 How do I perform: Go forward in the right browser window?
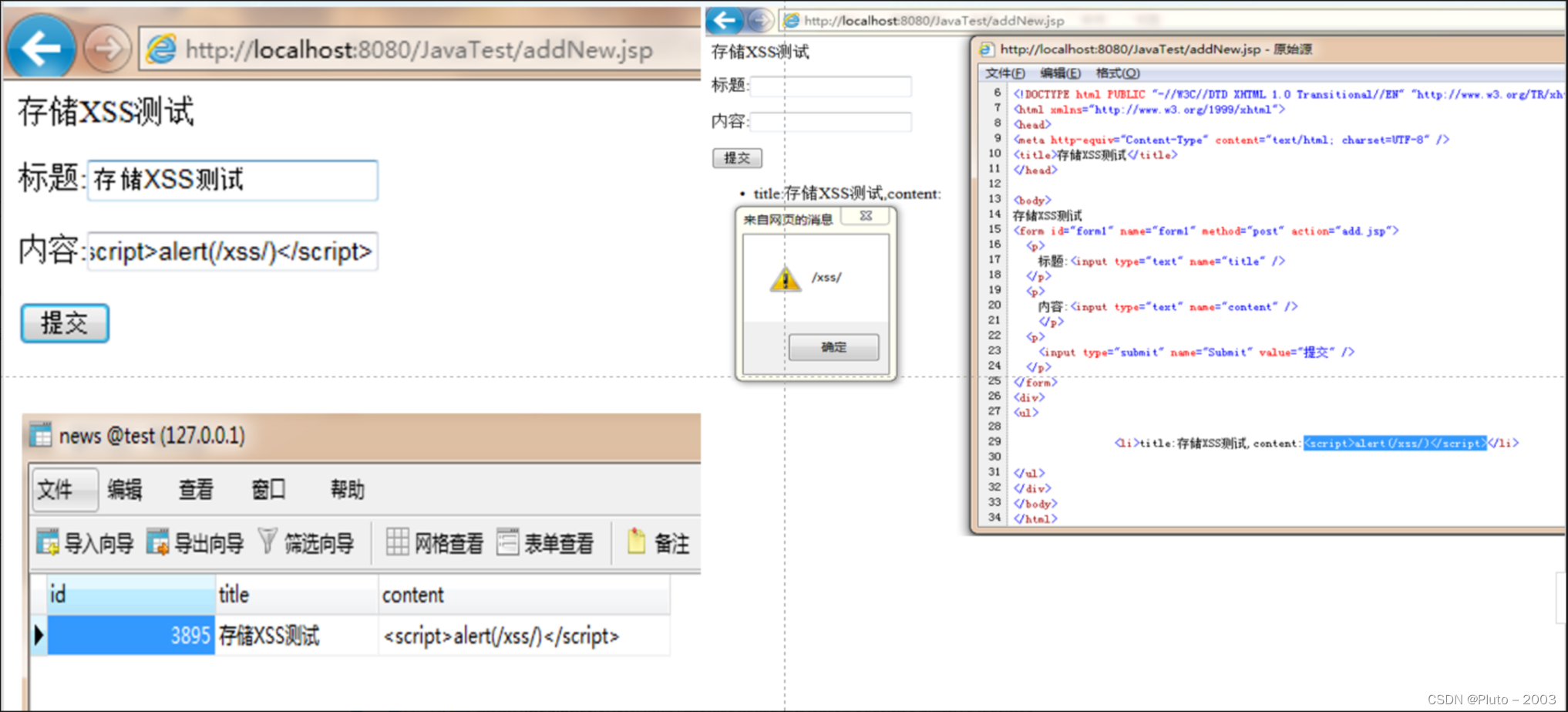pos(761,21)
